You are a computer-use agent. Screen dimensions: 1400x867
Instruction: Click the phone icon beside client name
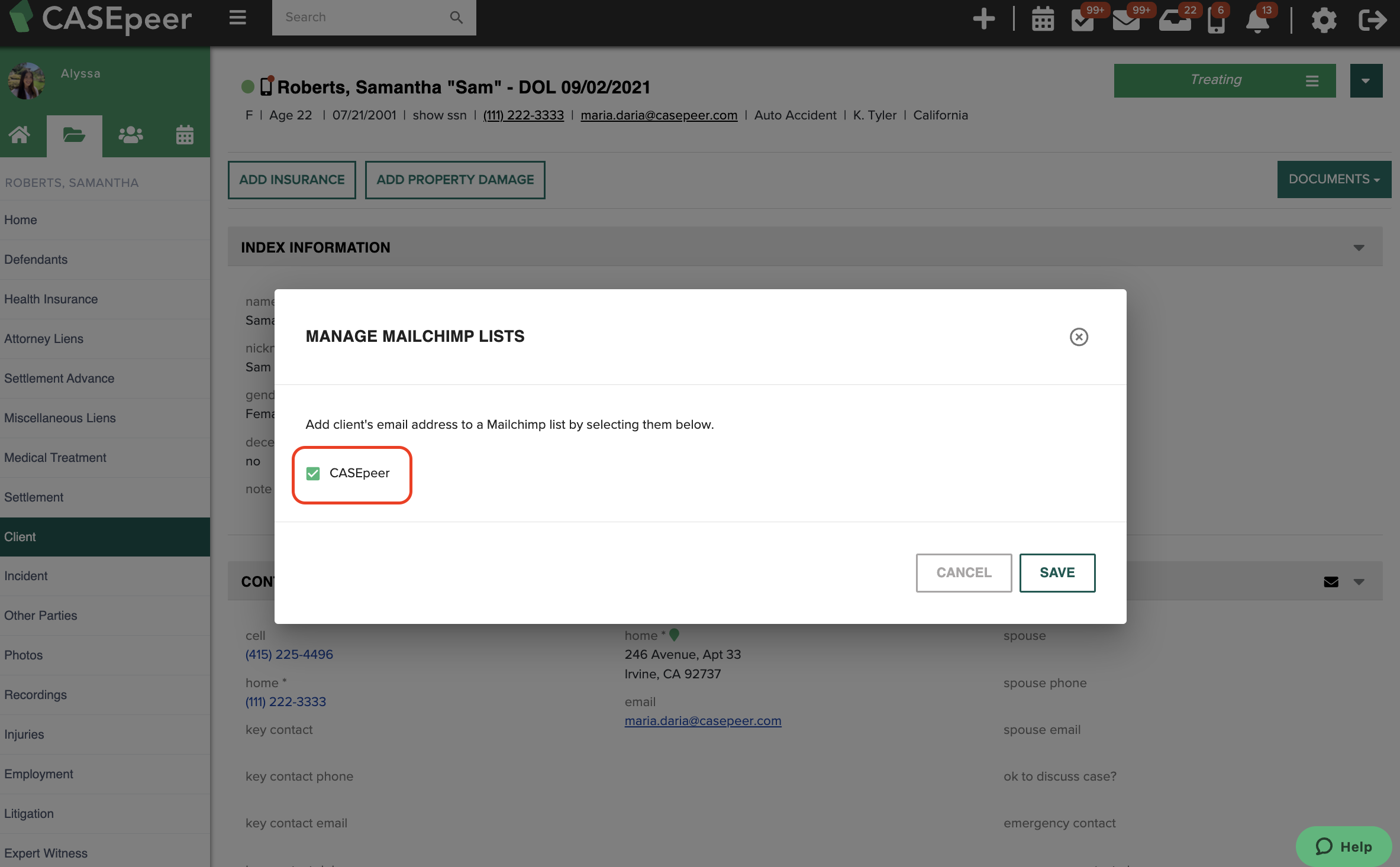(267, 86)
